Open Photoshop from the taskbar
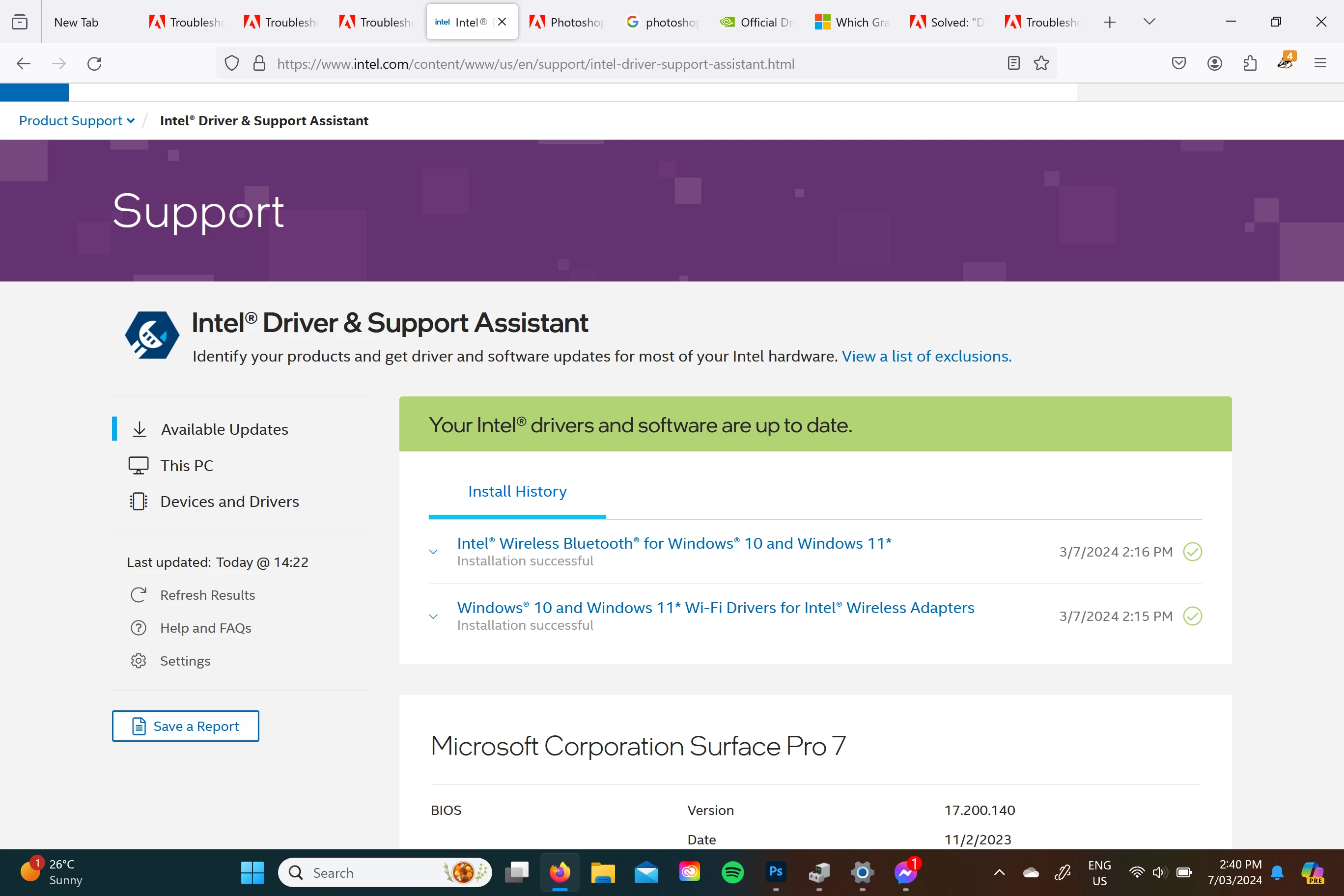The height and width of the screenshot is (896, 1344). (776, 872)
